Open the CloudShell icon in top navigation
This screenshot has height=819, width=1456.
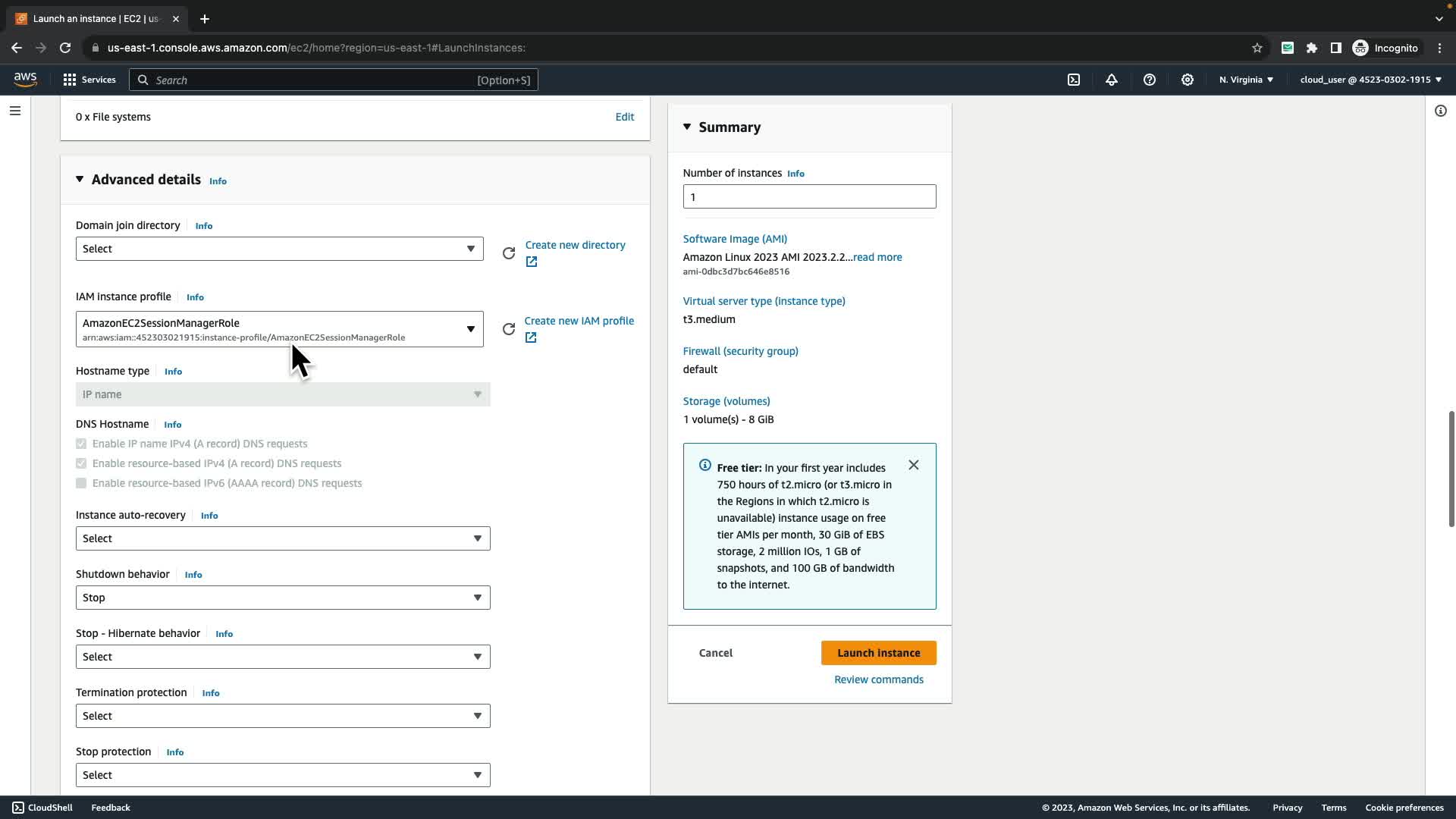1074,80
